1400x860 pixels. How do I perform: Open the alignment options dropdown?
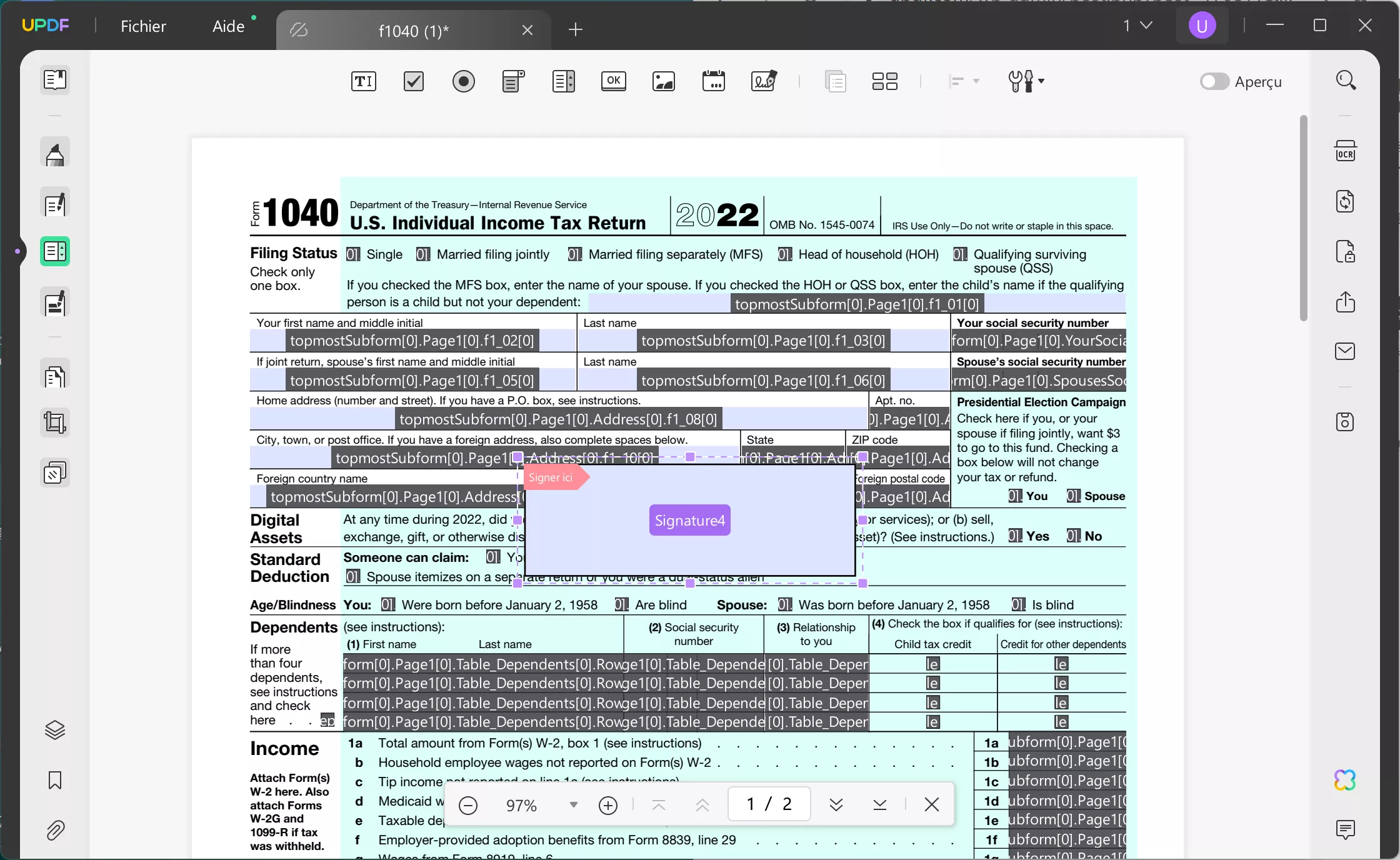(964, 81)
